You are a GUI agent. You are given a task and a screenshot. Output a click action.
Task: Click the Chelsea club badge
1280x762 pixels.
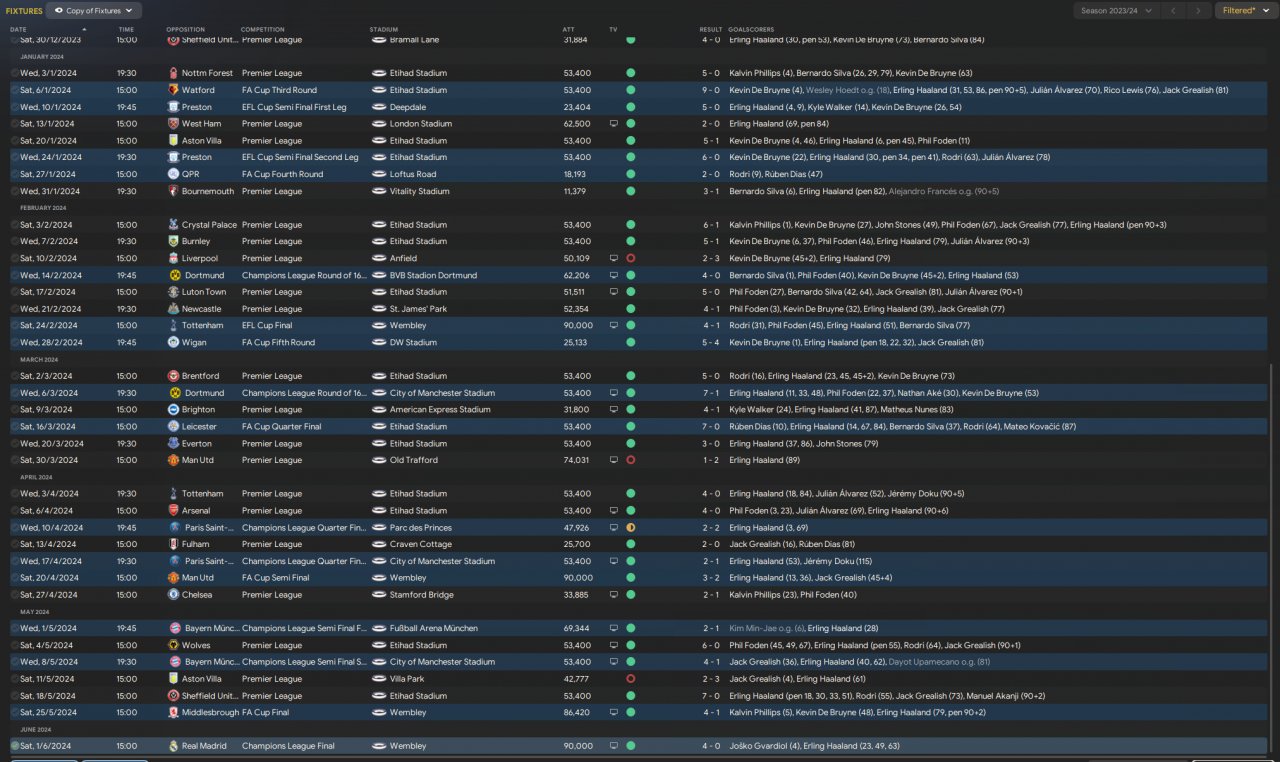click(x=174, y=595)
